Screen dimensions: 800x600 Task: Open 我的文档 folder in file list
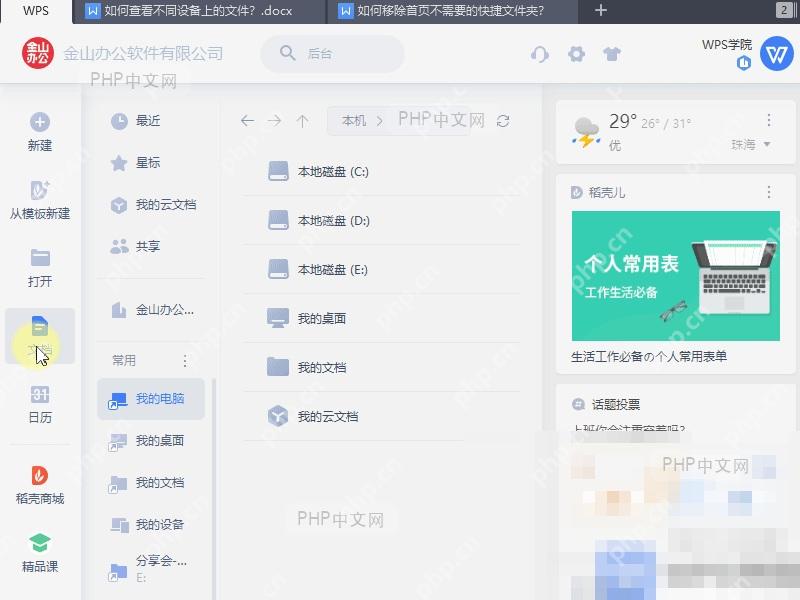380,367
